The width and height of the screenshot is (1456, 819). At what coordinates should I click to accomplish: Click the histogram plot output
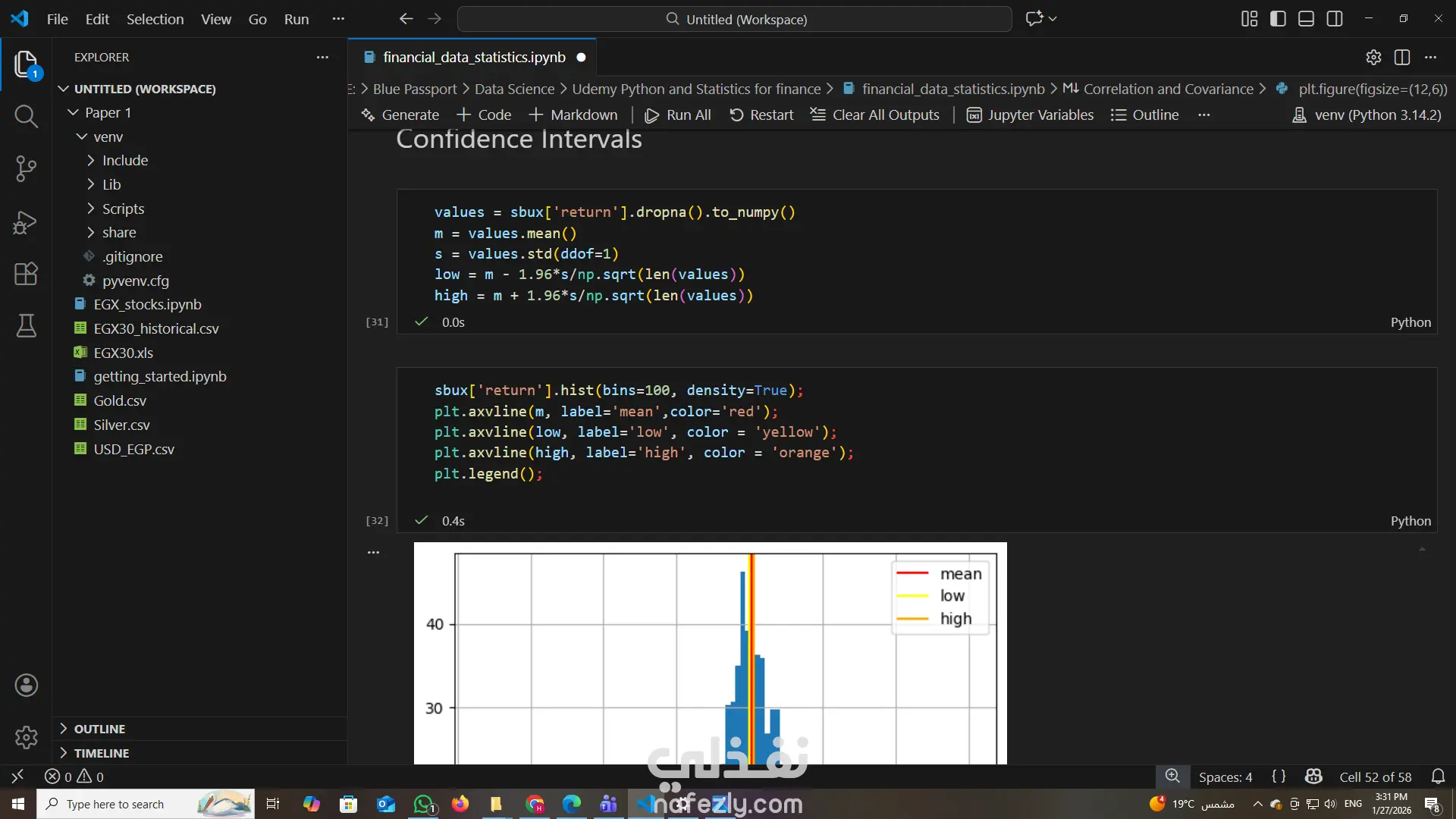710,653
